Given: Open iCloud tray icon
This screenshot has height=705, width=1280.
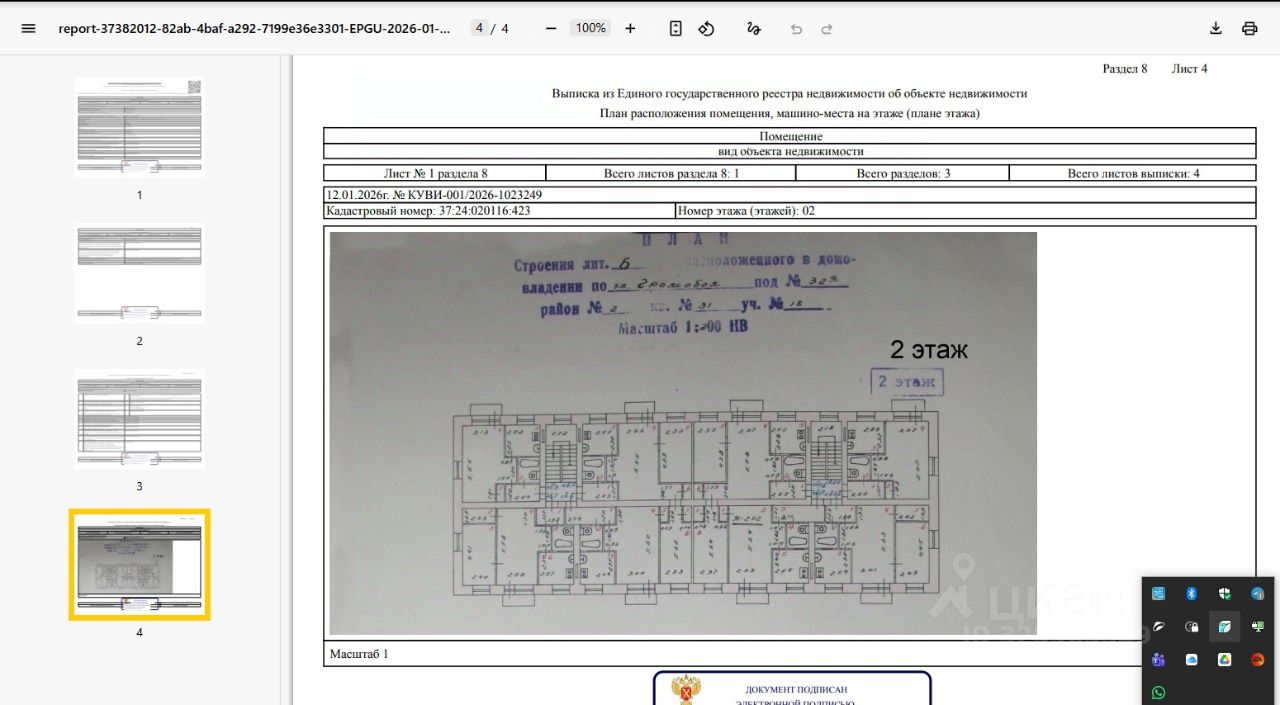Looking at the screenshot, I should click(x=1192, y=660).
